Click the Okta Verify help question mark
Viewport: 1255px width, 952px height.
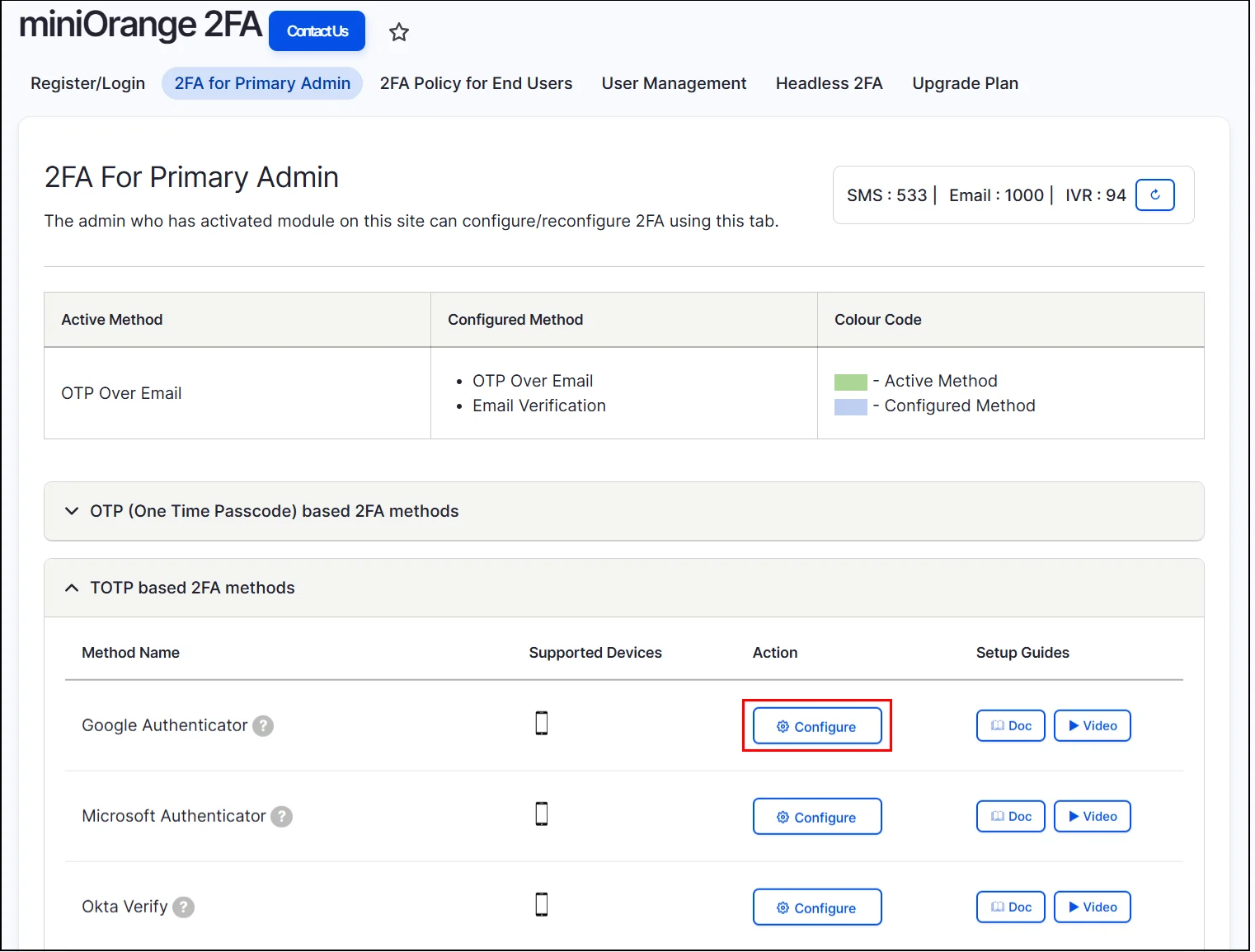pyautogui.click(x=184, y=907)
